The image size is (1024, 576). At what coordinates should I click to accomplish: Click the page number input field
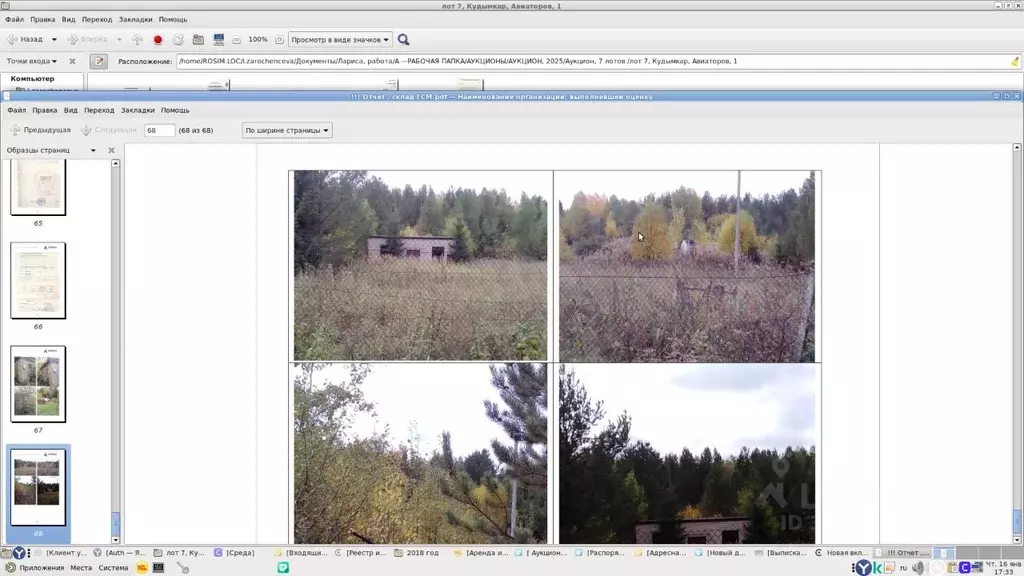pyautogui.click(x=159, y=131)
